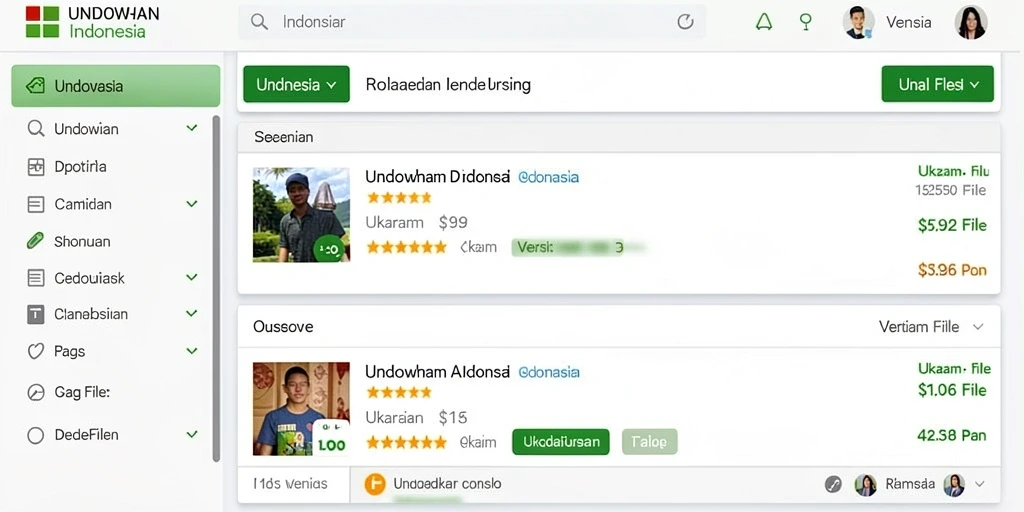Open the first listing photo thumbnail
This screenshot has height=512, width=1024.
pyautogui.click(x=301, y=215)
